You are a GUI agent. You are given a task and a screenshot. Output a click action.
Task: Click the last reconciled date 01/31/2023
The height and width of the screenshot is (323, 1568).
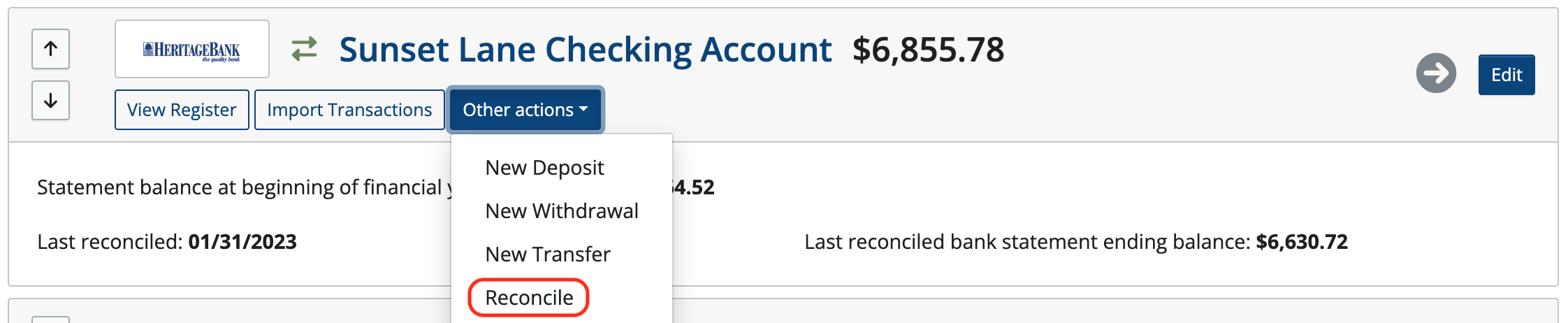(x=242, y=242)
